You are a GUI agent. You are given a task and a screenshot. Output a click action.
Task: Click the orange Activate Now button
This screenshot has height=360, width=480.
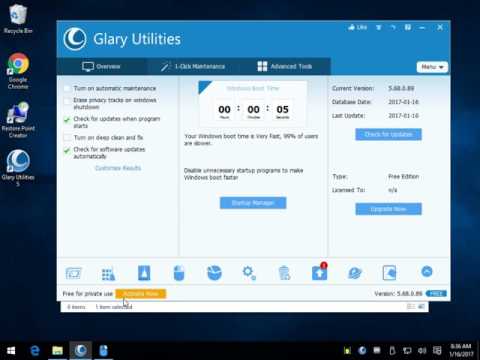click(x=141, y=294)
